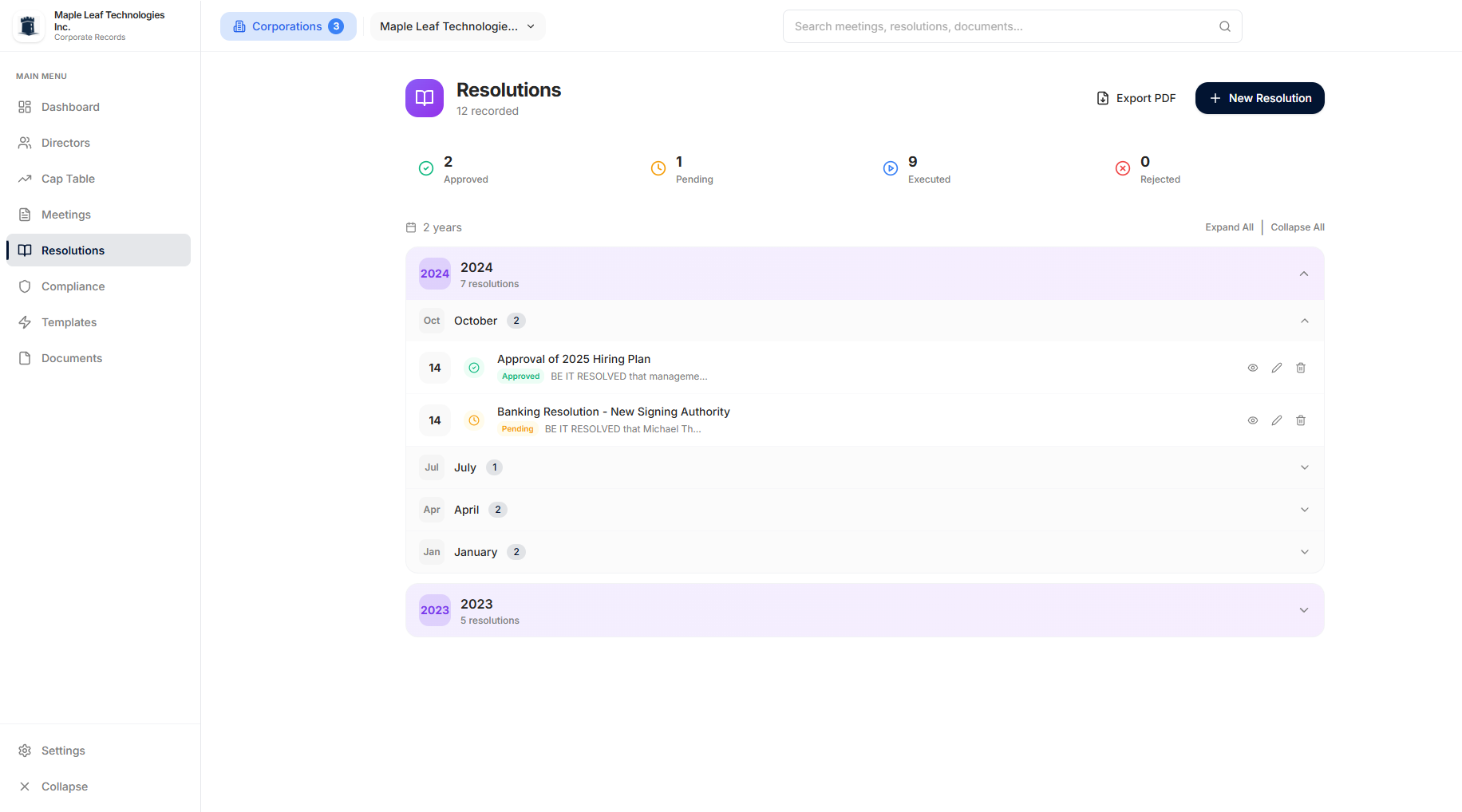Viewport: 1462px width, 812px height.
Task: View the Approval of 2025 Hiring Plan resolution
Action: tap(1253, 368)
